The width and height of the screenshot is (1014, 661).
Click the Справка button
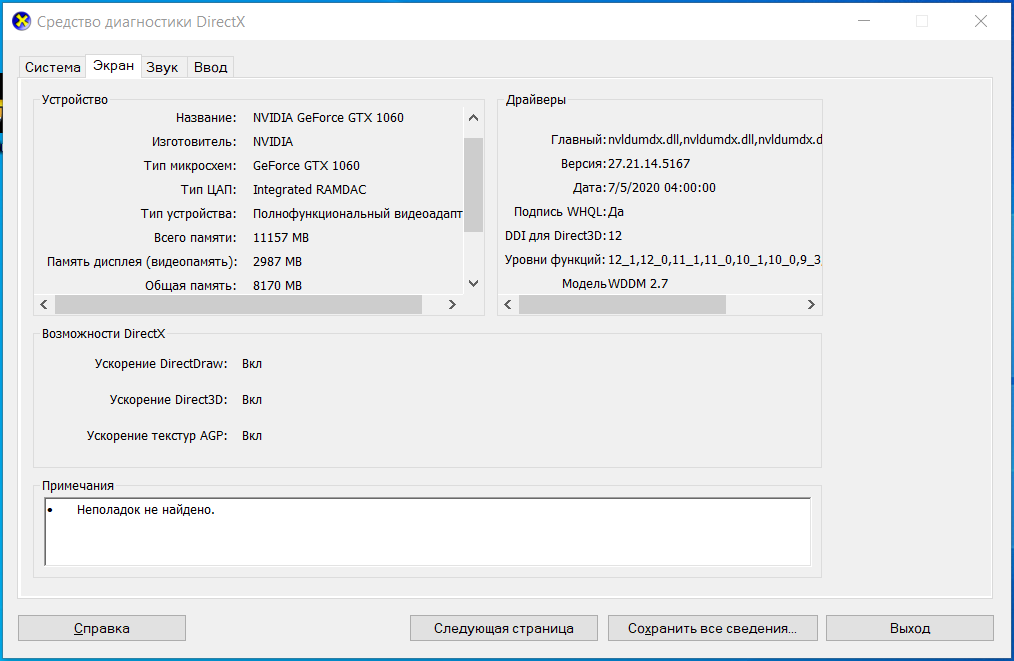[x=102, y=628]
